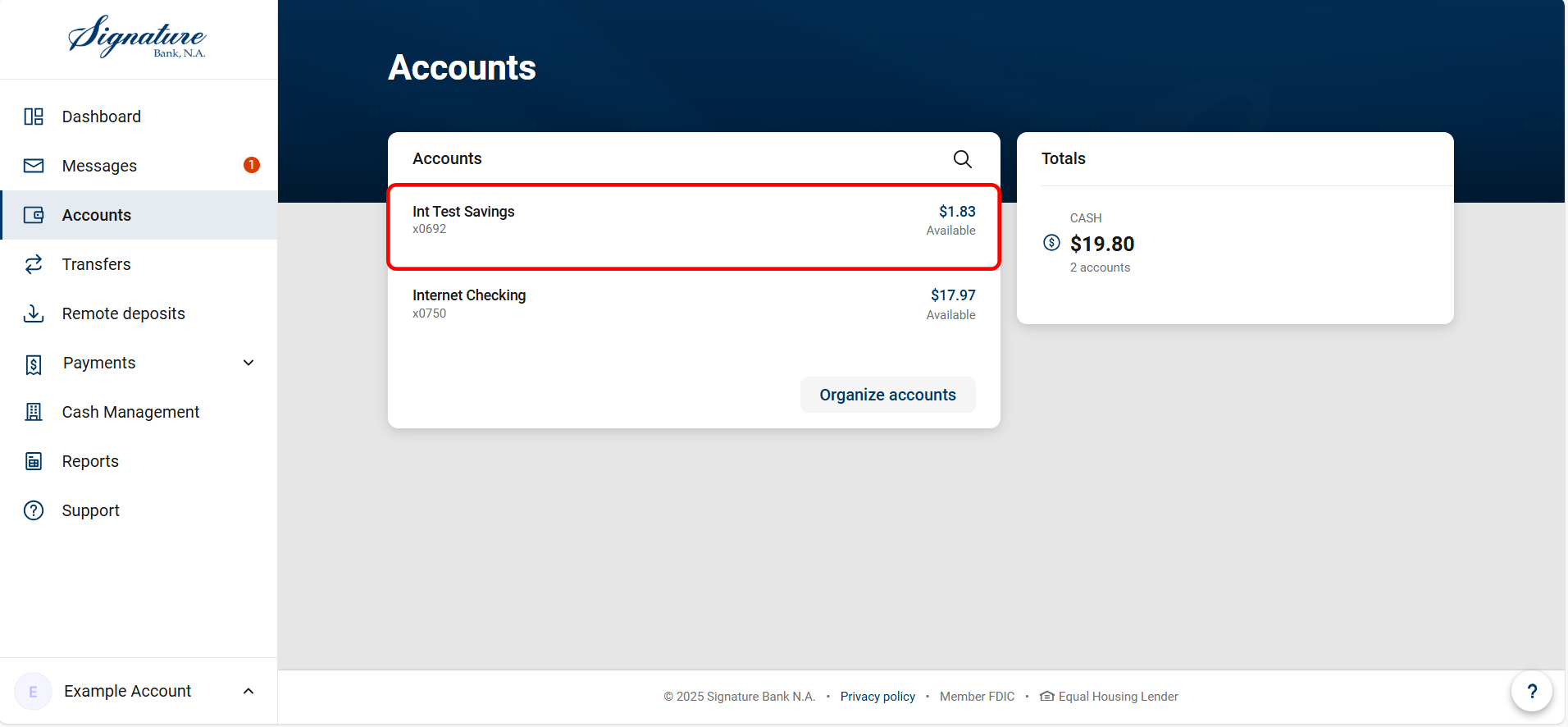Select the Payments dollar icon
The image size is (1568, 727).
tap(33, 363)
